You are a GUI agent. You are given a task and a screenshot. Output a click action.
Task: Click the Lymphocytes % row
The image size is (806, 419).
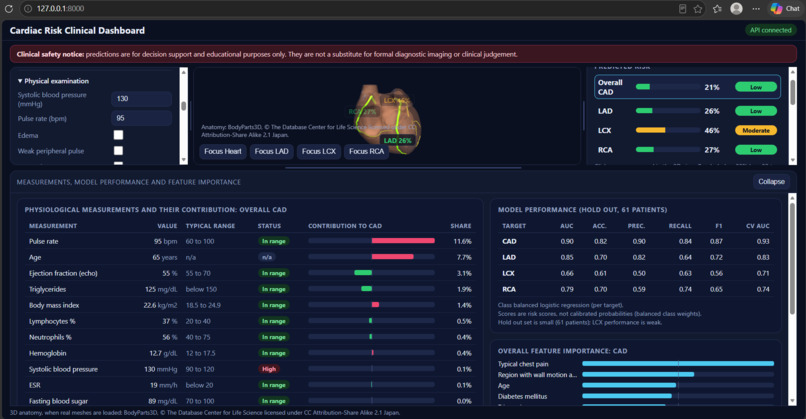pyautogui.click(x=250, y=321)
